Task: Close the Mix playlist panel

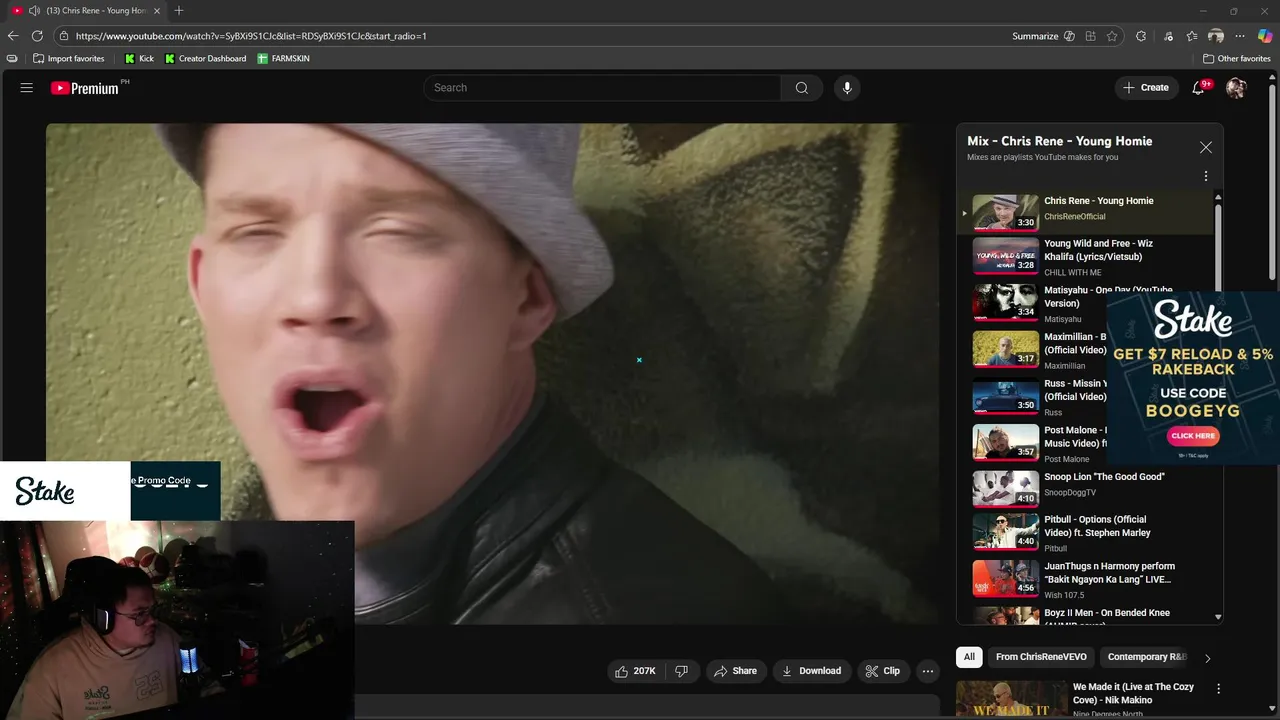Action: coord(1206,147)
